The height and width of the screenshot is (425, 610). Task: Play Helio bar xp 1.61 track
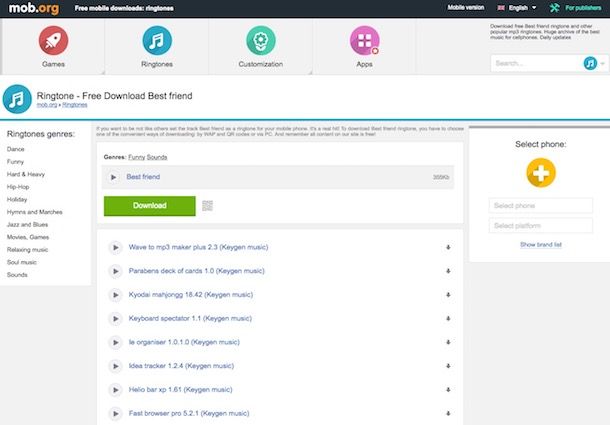pos(116,390)
